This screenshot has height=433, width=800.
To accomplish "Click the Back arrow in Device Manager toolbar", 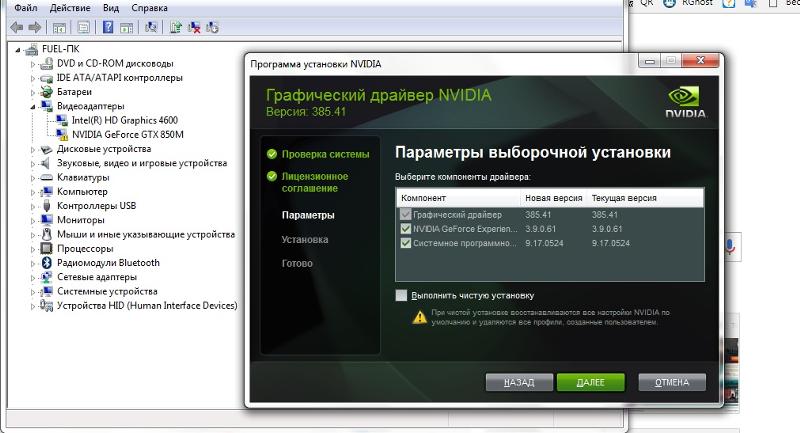I will (16, 28).
